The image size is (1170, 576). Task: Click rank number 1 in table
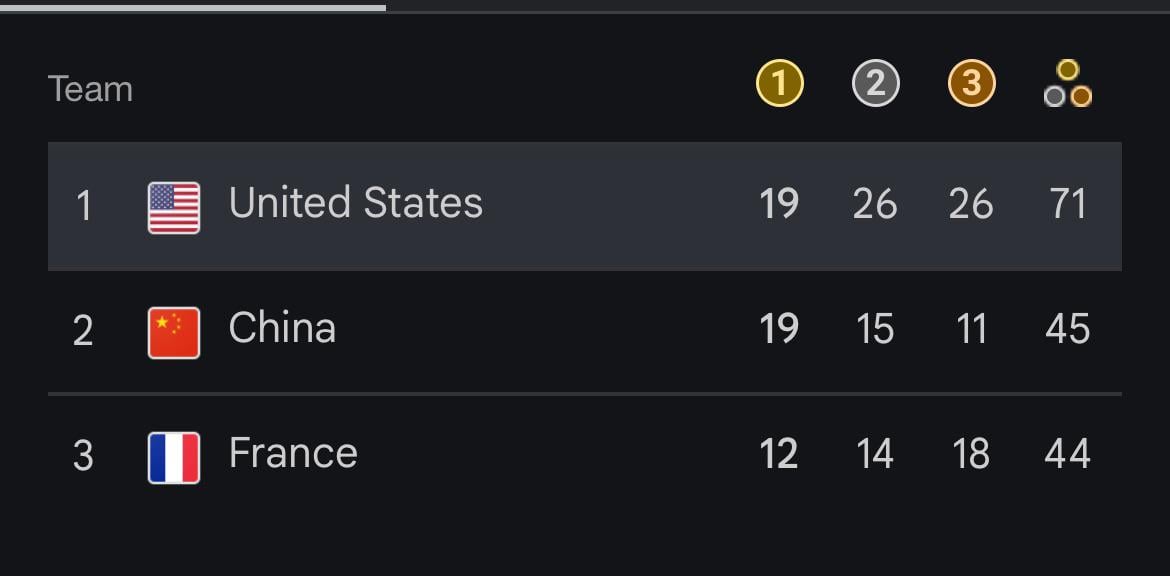84,207
